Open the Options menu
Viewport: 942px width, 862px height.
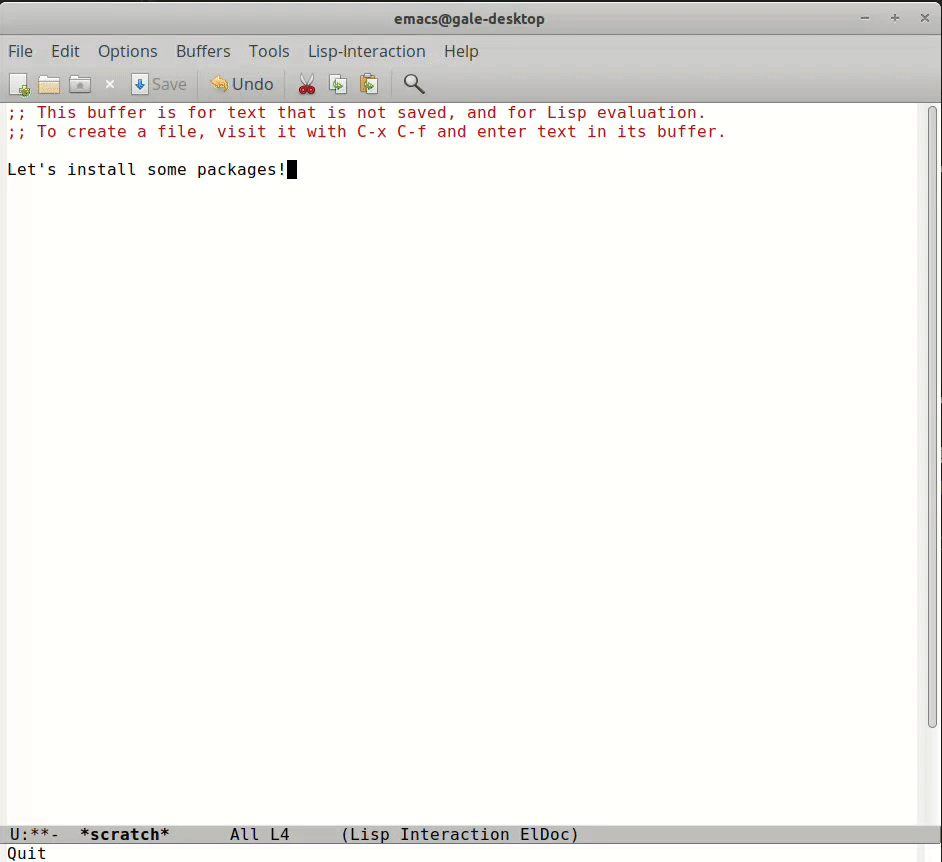[127, 51]
